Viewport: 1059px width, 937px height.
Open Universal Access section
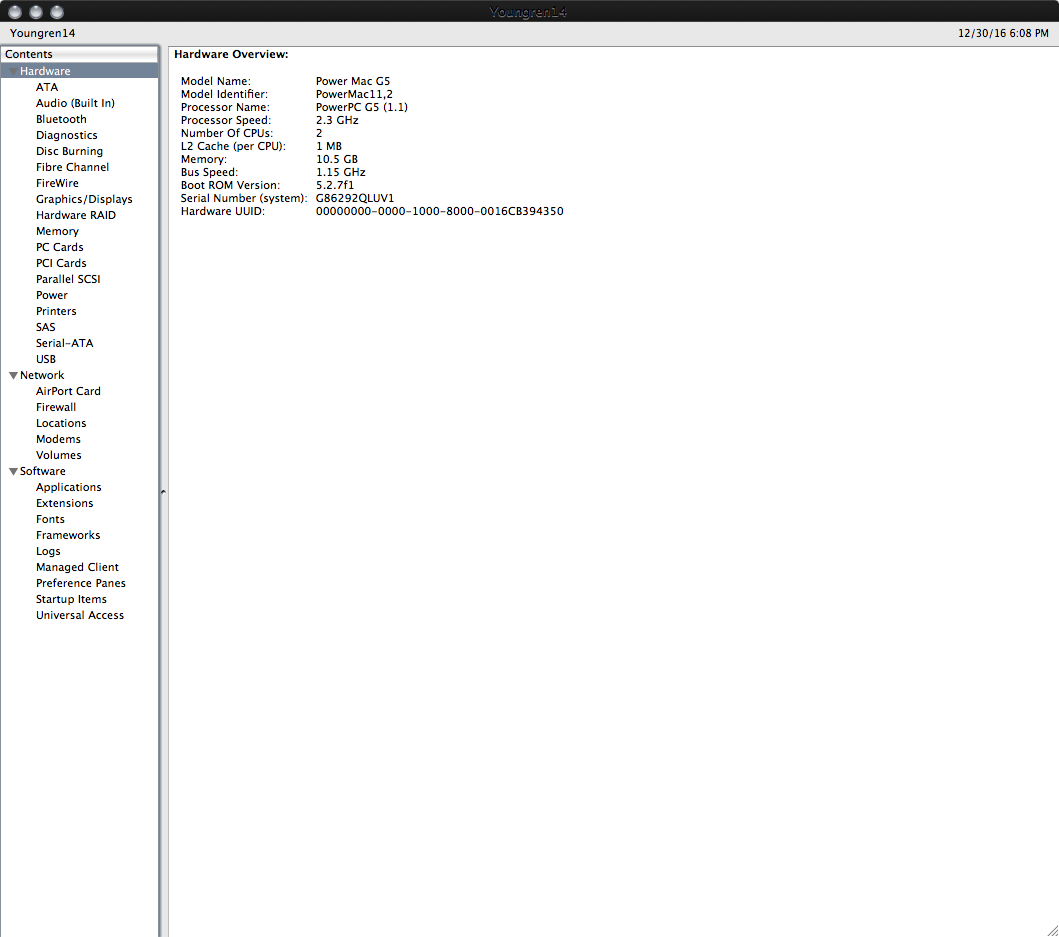(x=80, y=615)
